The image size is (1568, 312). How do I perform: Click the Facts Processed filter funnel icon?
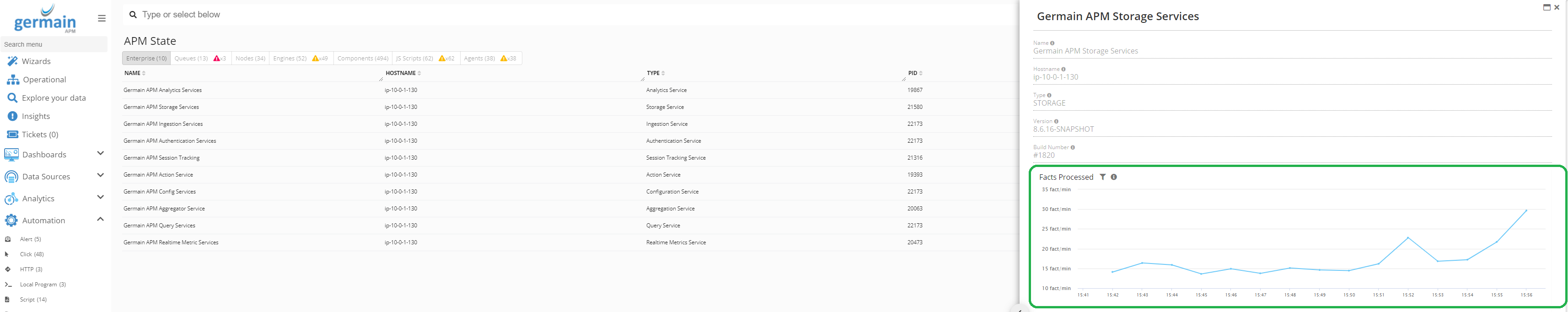pyautogui.click(x=1102, y=177)
